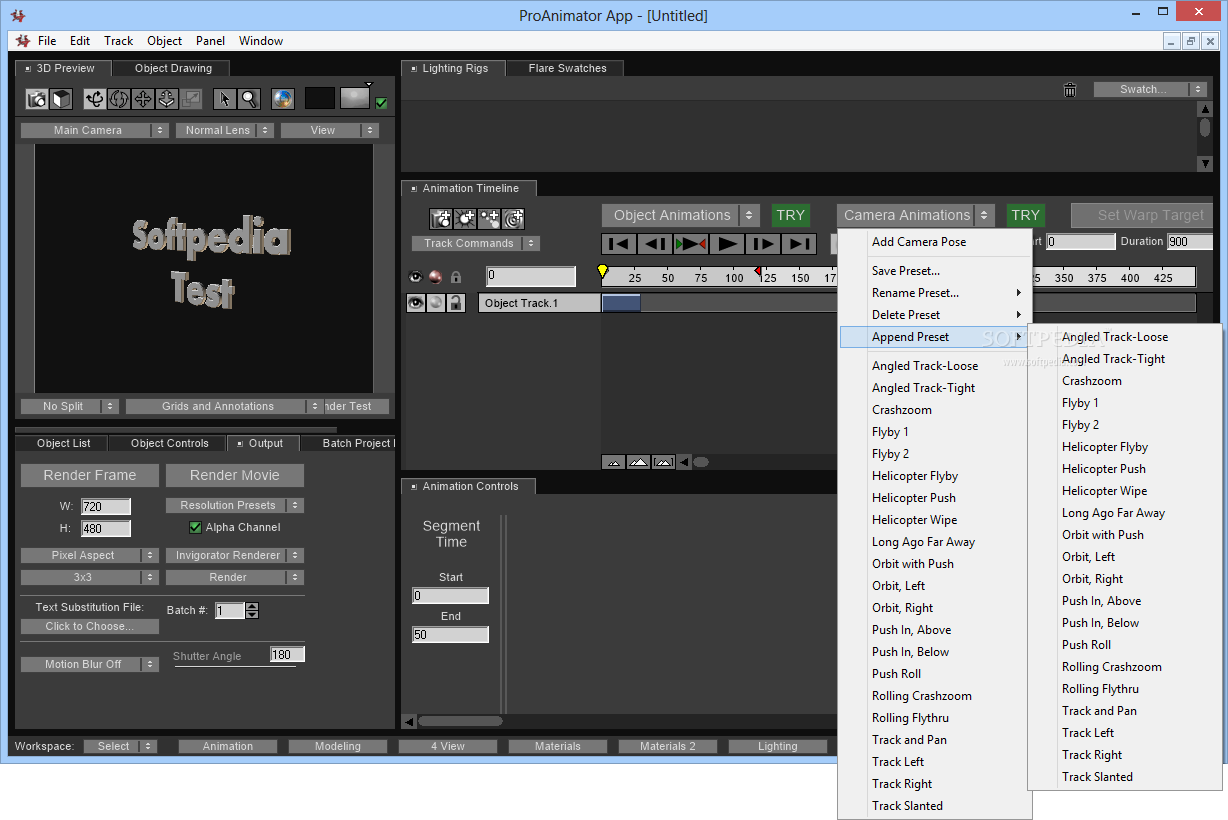Select Save Preset... menu entry
Image resolution: width=1228 pixels, height=820 pixels.
(x=906, y=270)
